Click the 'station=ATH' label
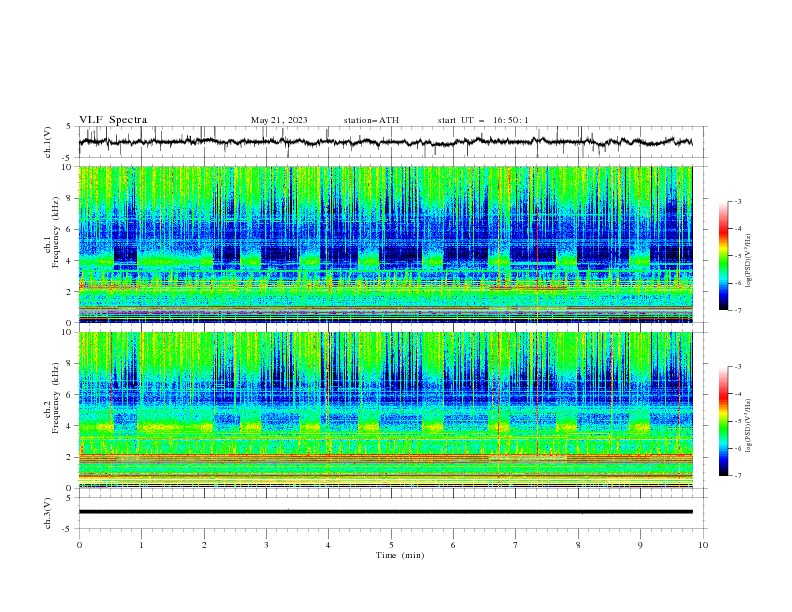This screenshot has height=612, width=792. pos(371,120)
